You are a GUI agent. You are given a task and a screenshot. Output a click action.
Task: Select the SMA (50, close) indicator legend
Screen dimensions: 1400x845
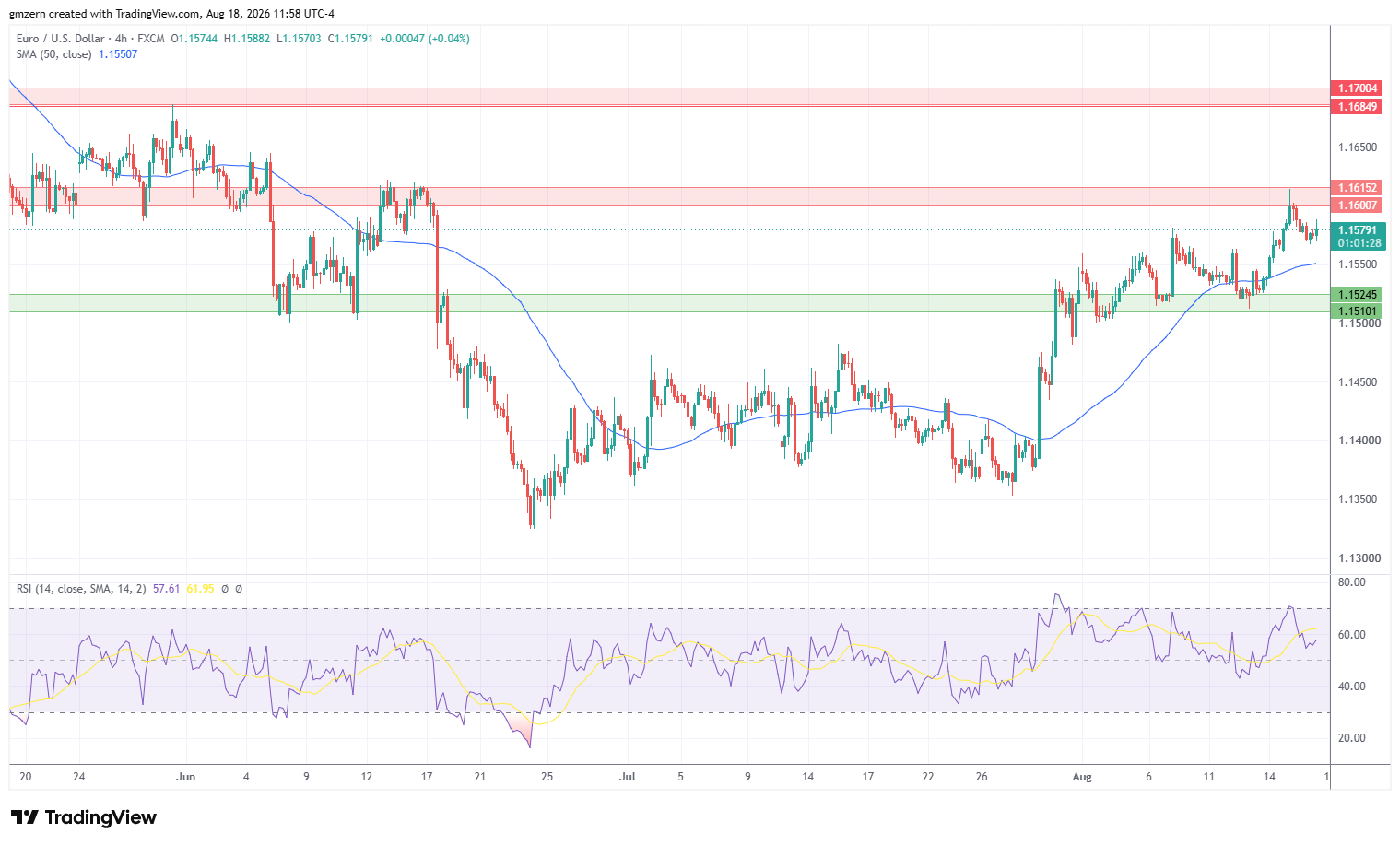(53, 54)
